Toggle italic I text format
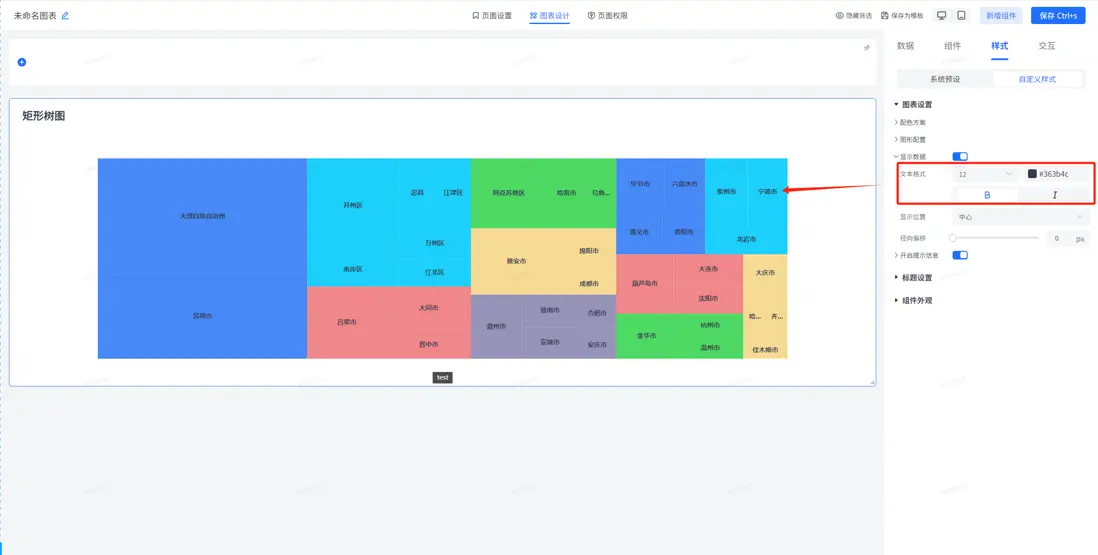Viewport: 1098px width, 555px height. pyautogui.click(x=1055, y=195)
